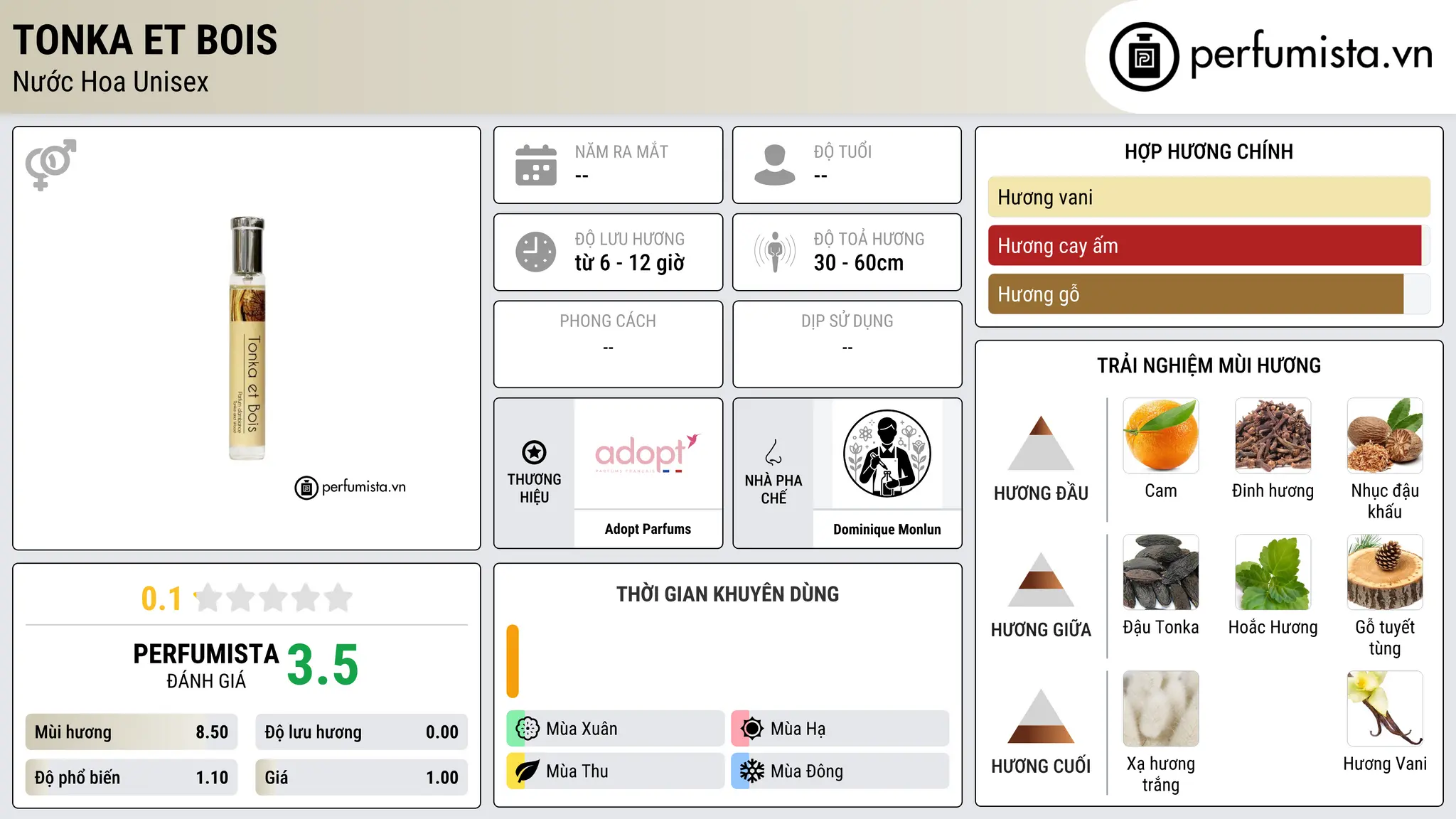
Task: Click the NĂM RA MẮT label
Action: (621, 151)
